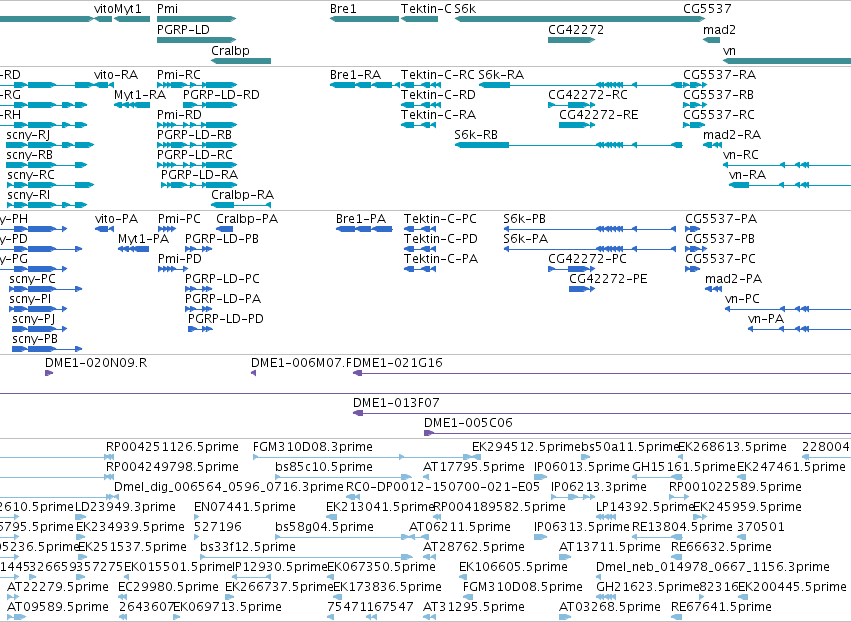Click the AT06211.5prime EST label
Screen dimensions: 851x622
[x=460, y=528]
